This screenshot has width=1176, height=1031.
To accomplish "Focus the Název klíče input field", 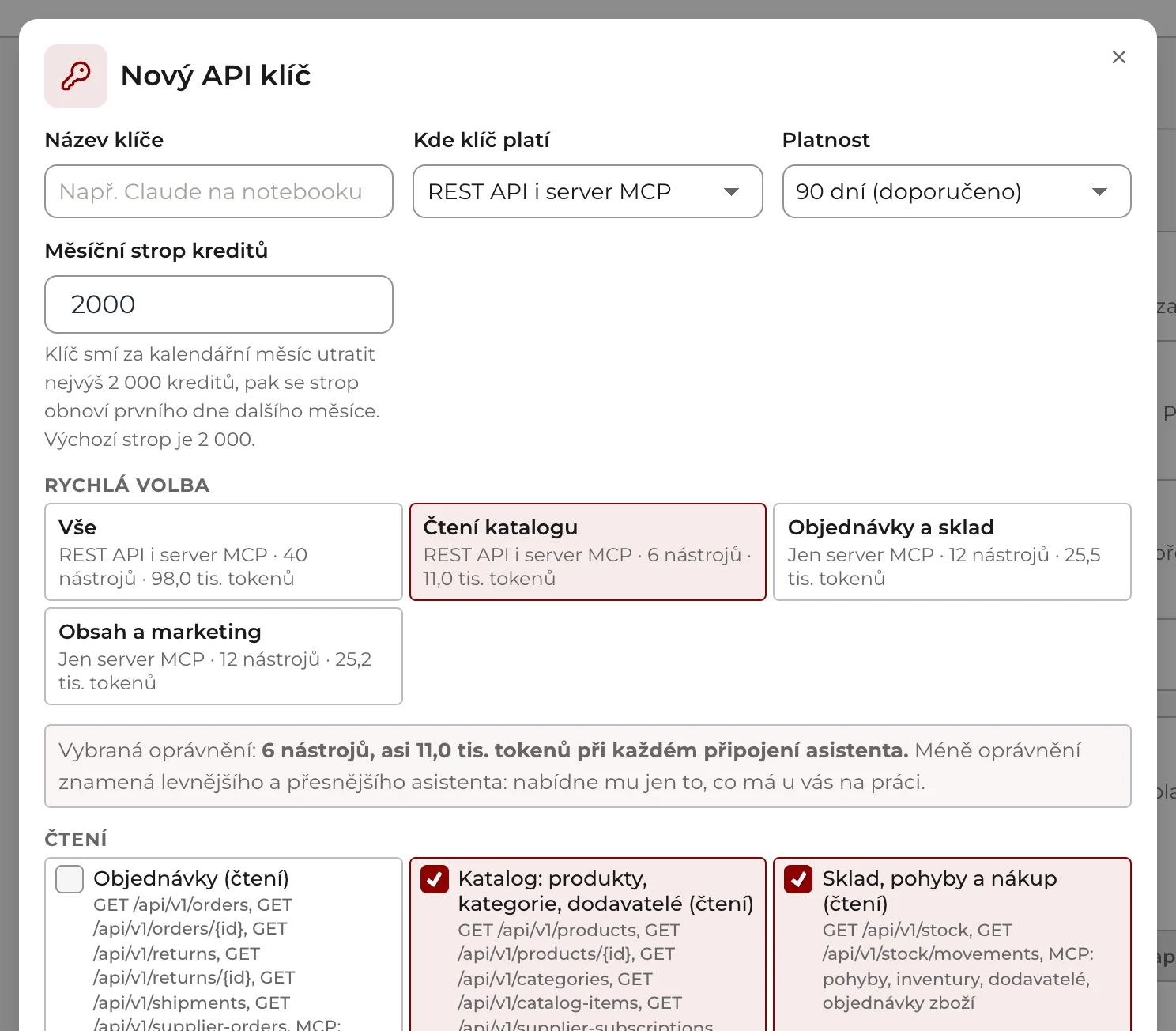I will tap(219, 191).
